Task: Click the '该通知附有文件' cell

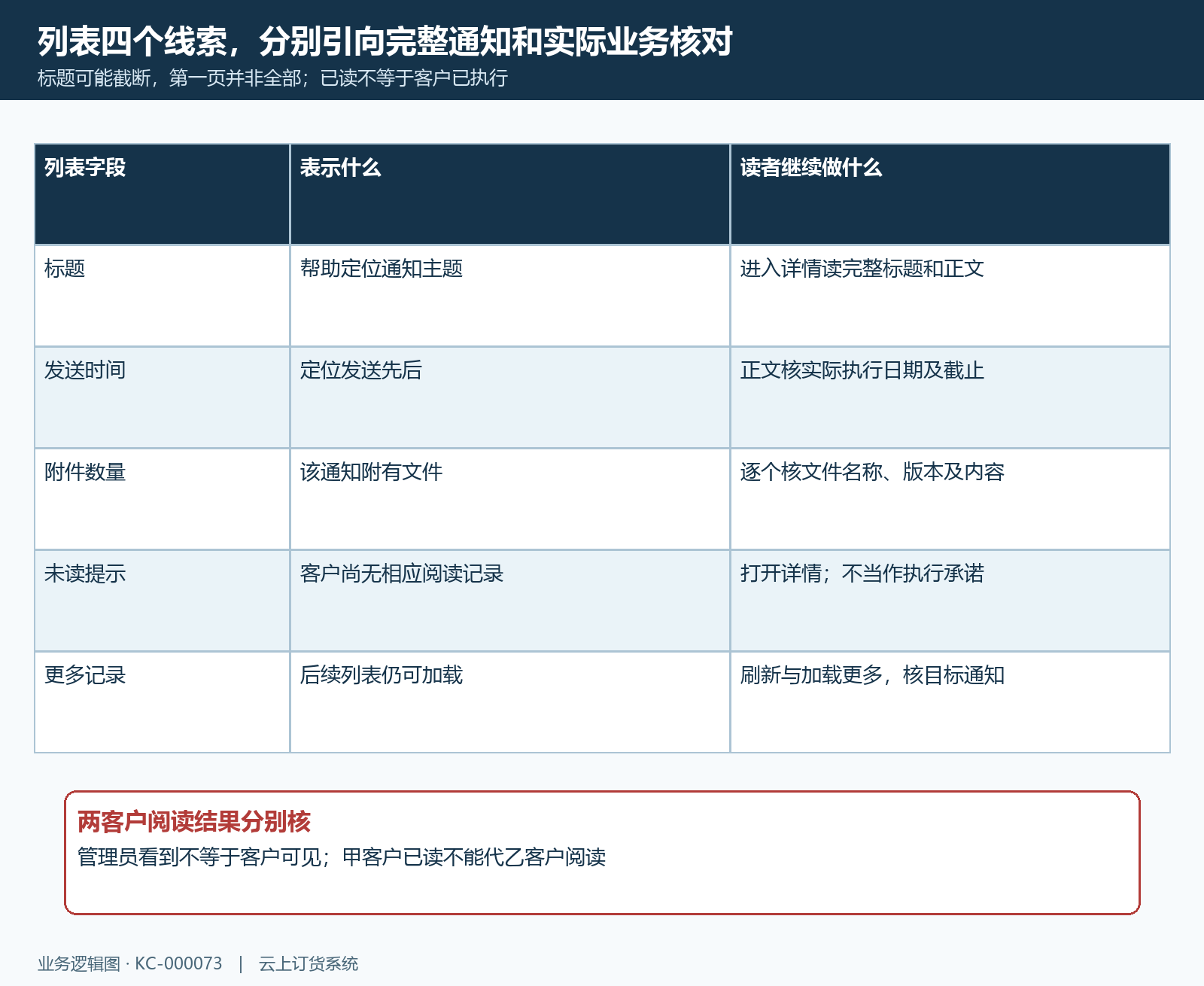Action: click(x=509, y=499)
